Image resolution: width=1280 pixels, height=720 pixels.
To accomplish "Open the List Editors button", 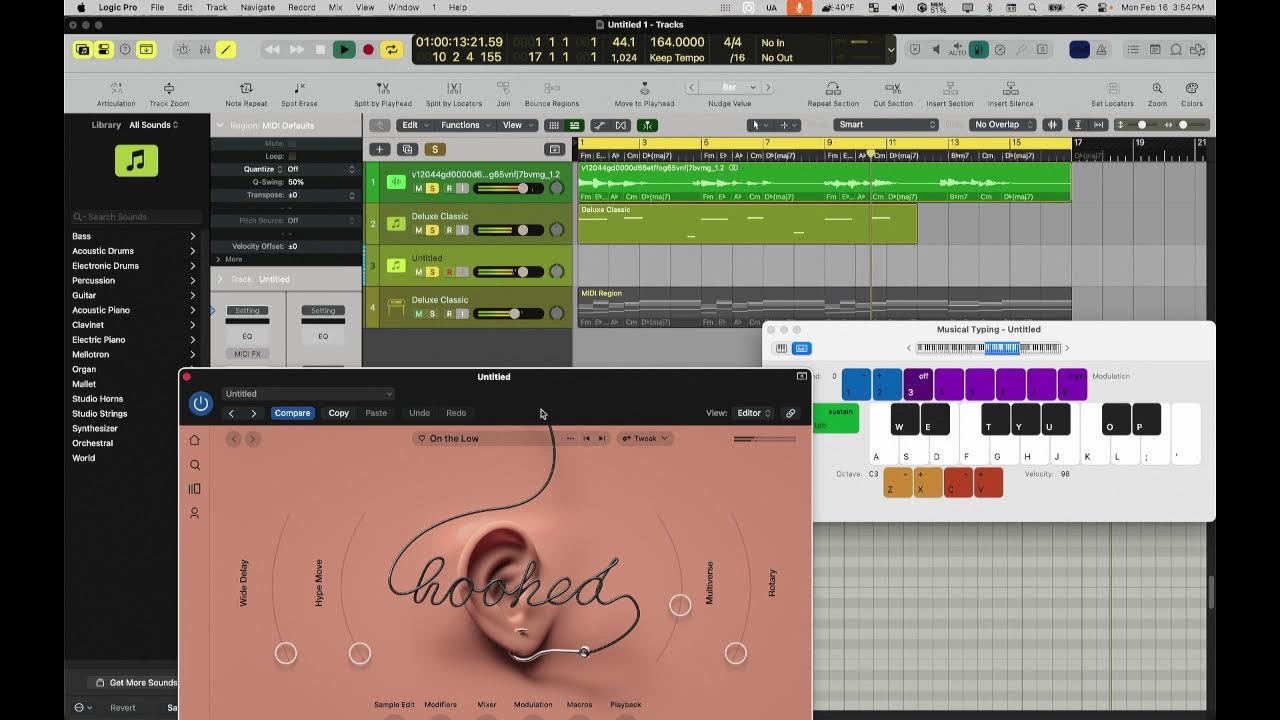I will pyautogui.click(x=1133, y=49).
